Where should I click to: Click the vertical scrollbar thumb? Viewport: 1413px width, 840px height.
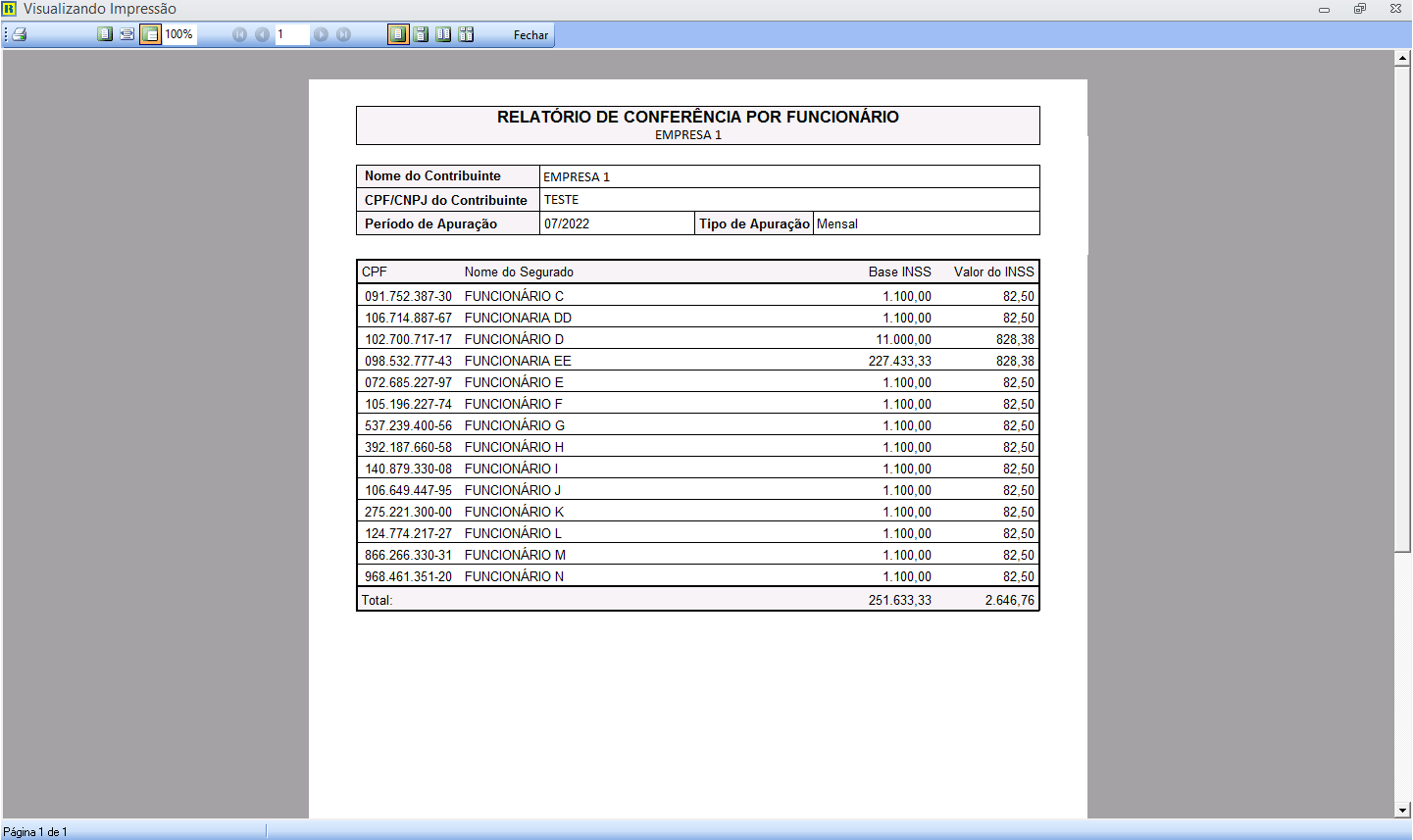tap(1402, 309)
